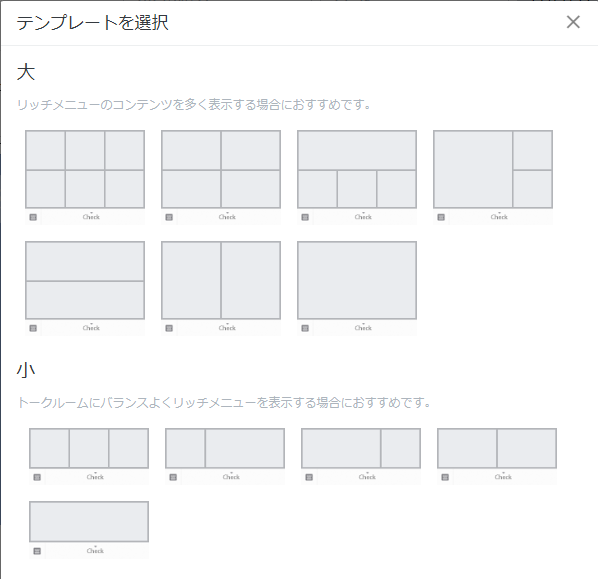Choose the small single-area template

89,522
